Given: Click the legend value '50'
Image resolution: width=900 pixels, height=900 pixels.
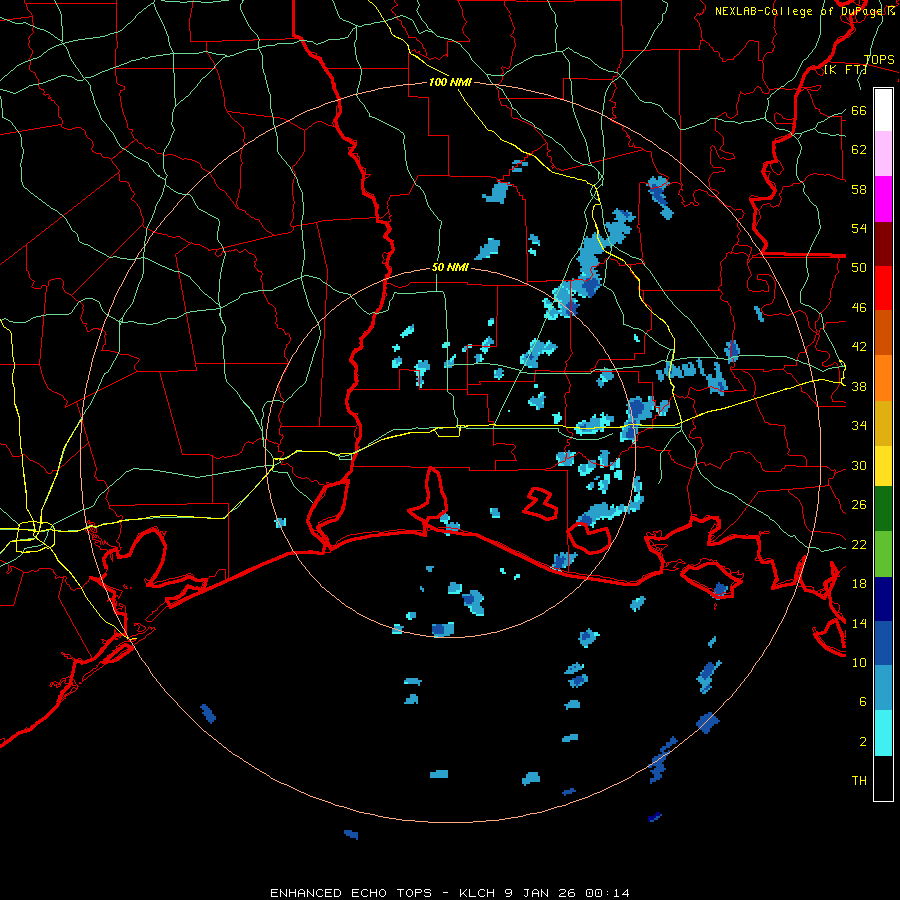Looking at the screenshot, I should (x=859, y=267).
